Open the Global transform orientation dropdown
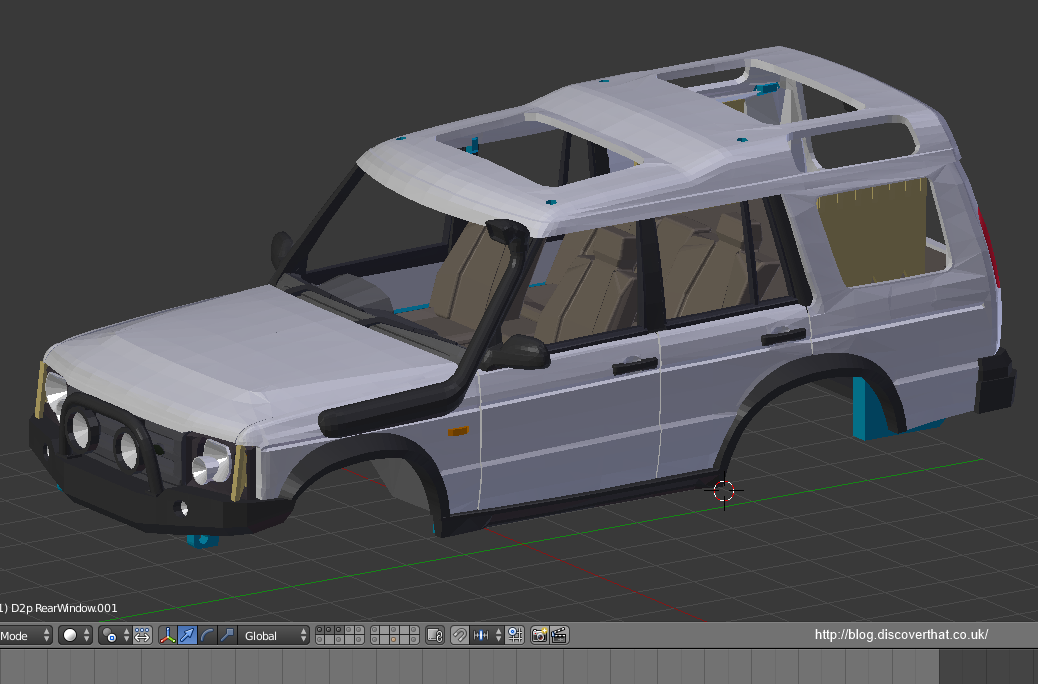This screenshot has height=684, width=1038. (266, 635)
